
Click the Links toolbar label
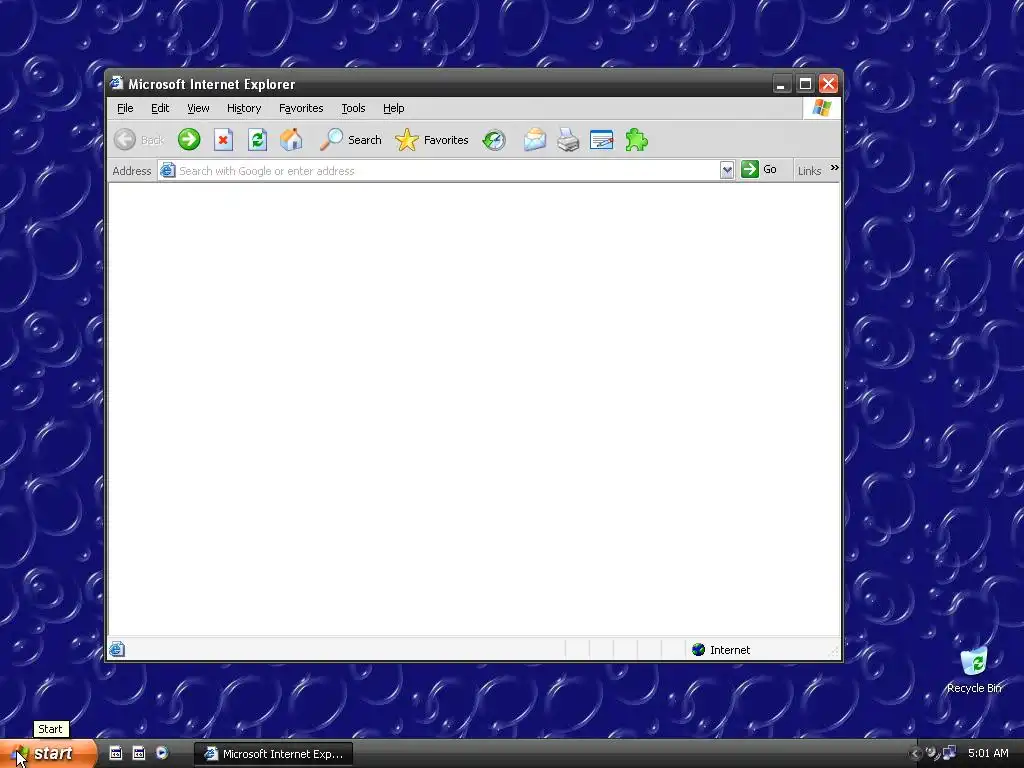click(809, 171)
